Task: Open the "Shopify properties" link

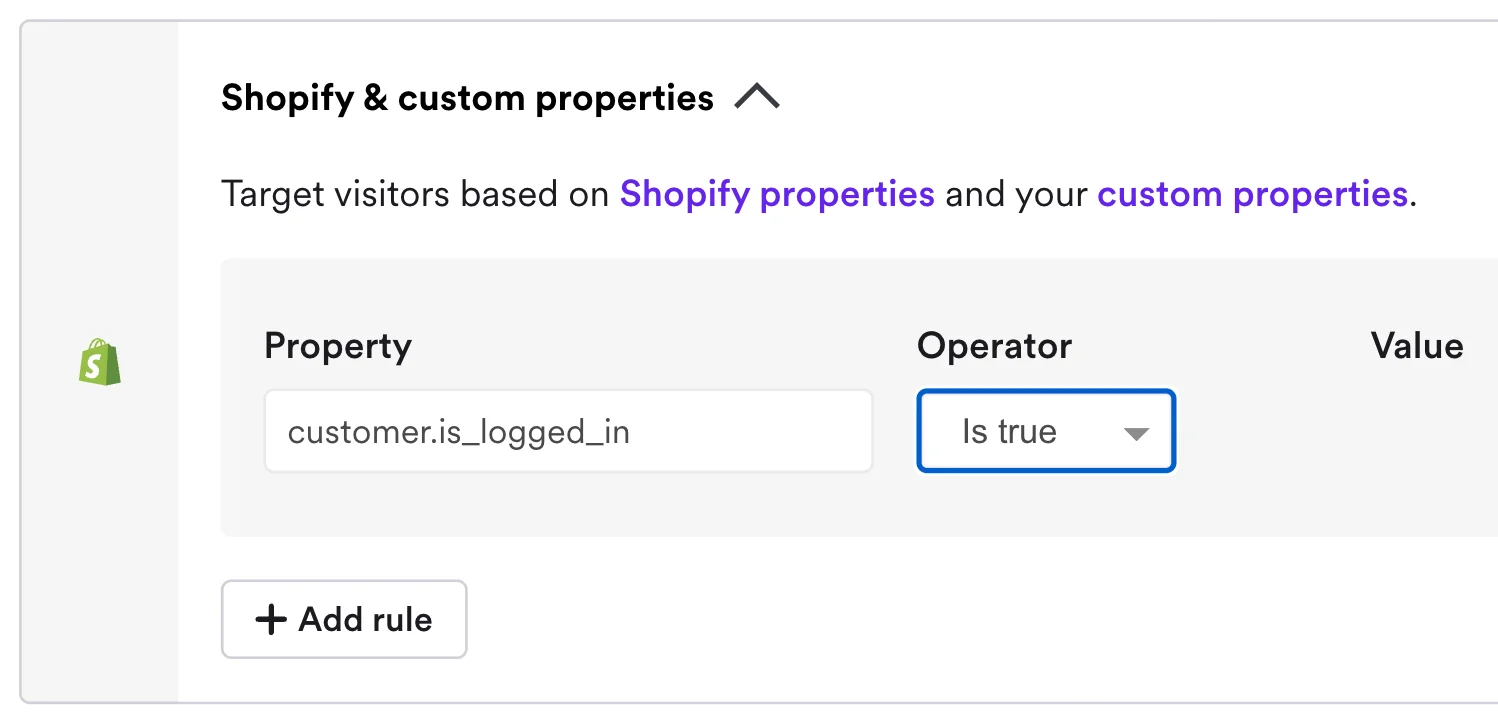Action: click(777, 194)
